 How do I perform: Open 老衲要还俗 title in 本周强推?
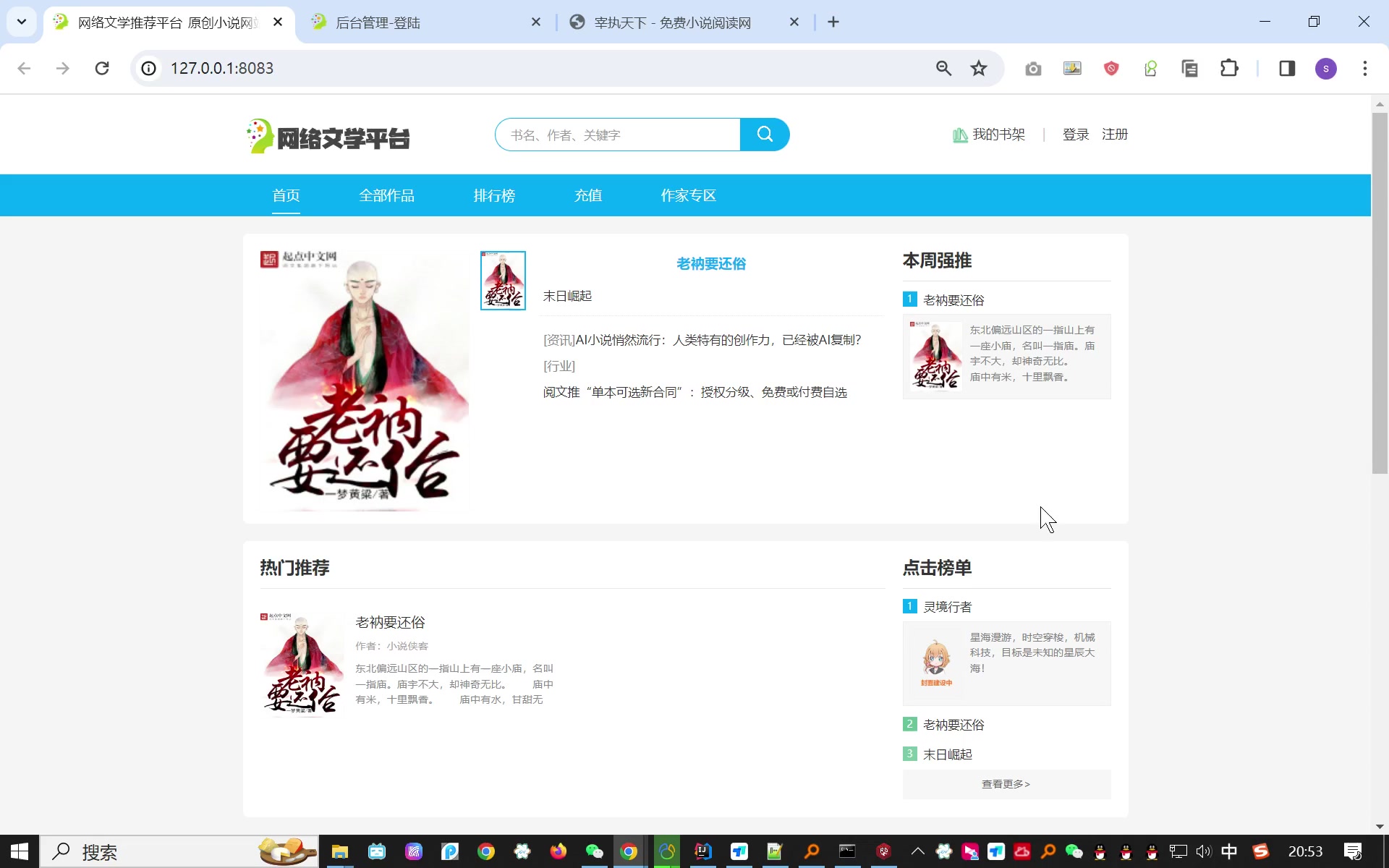[x=953, y=300]
